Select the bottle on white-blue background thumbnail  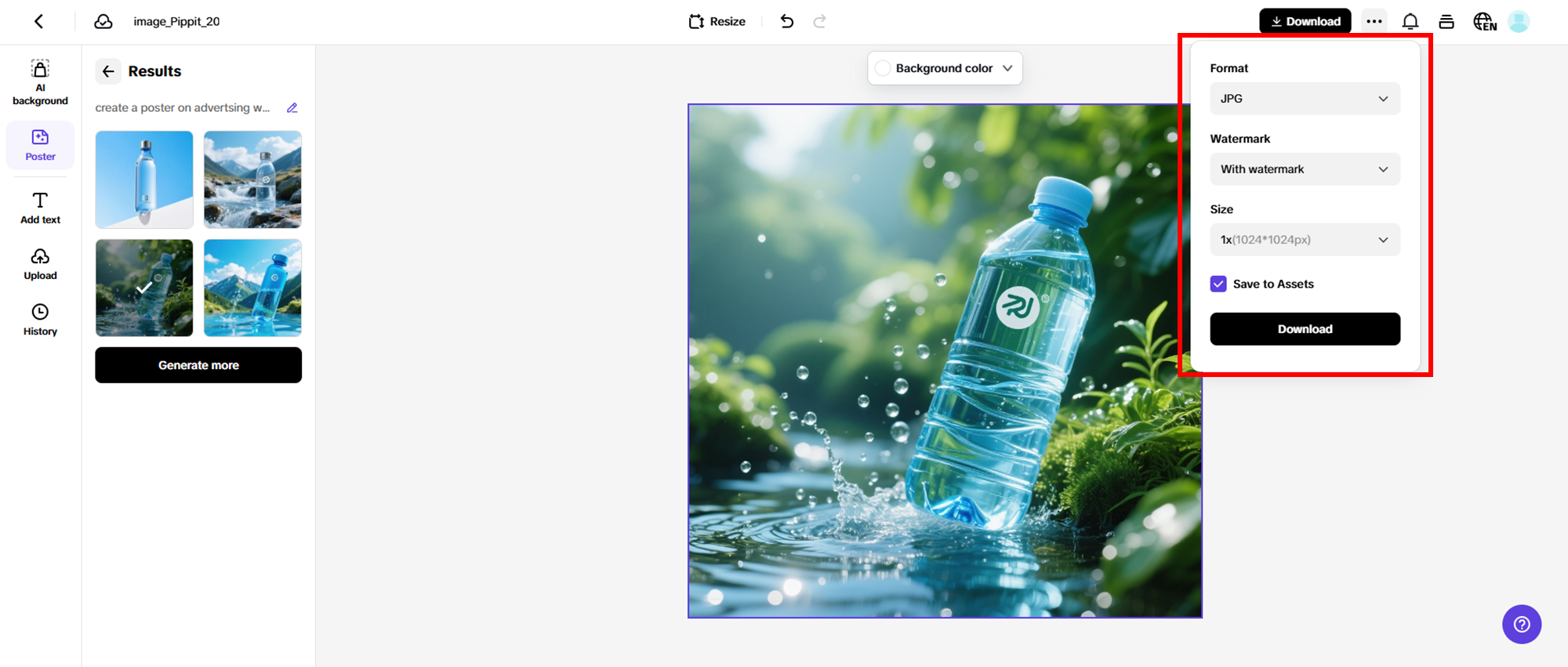click(144, 179)
